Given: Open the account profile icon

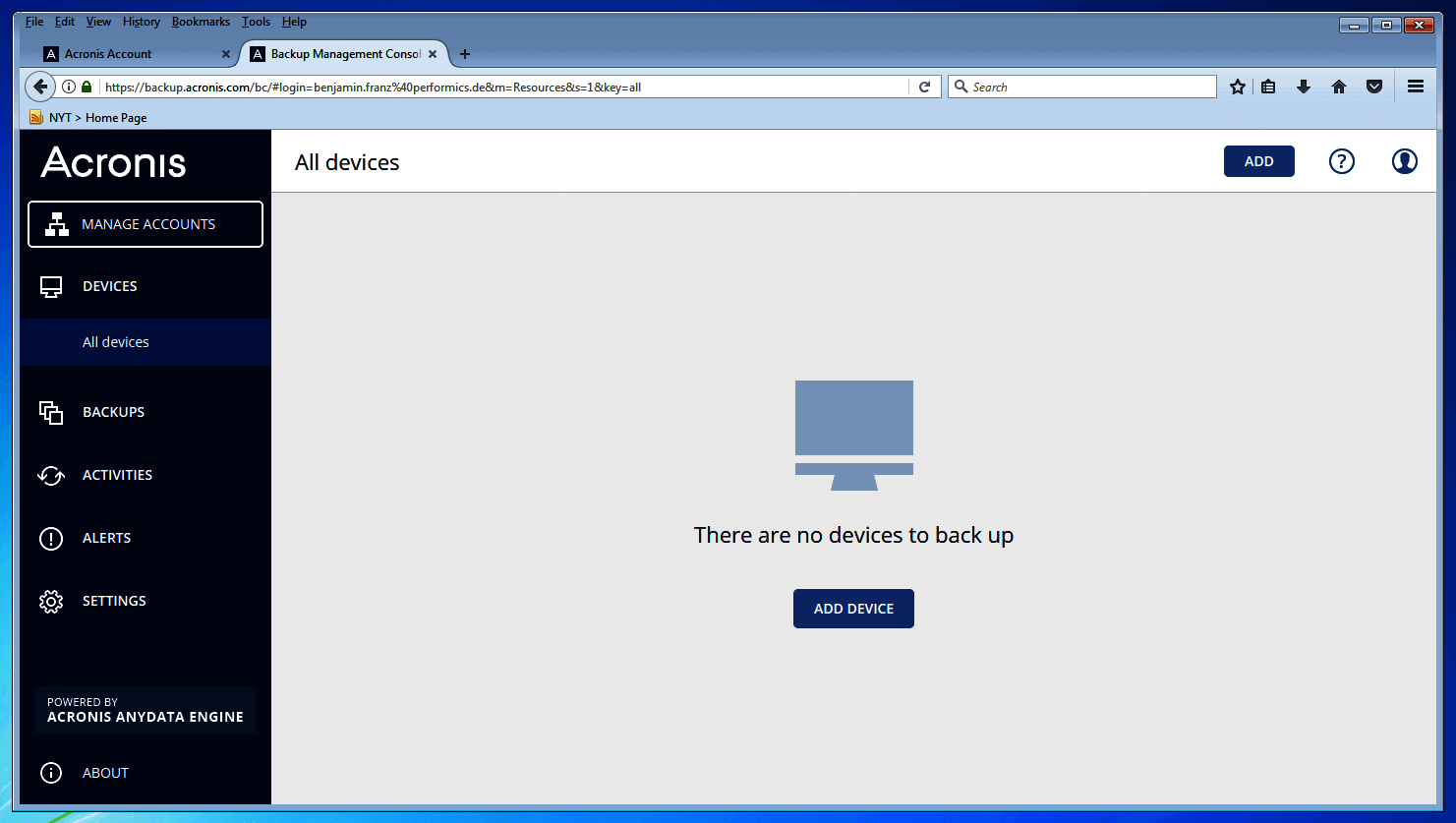Looking at the screenshot, I should (x=1404, y=160).
